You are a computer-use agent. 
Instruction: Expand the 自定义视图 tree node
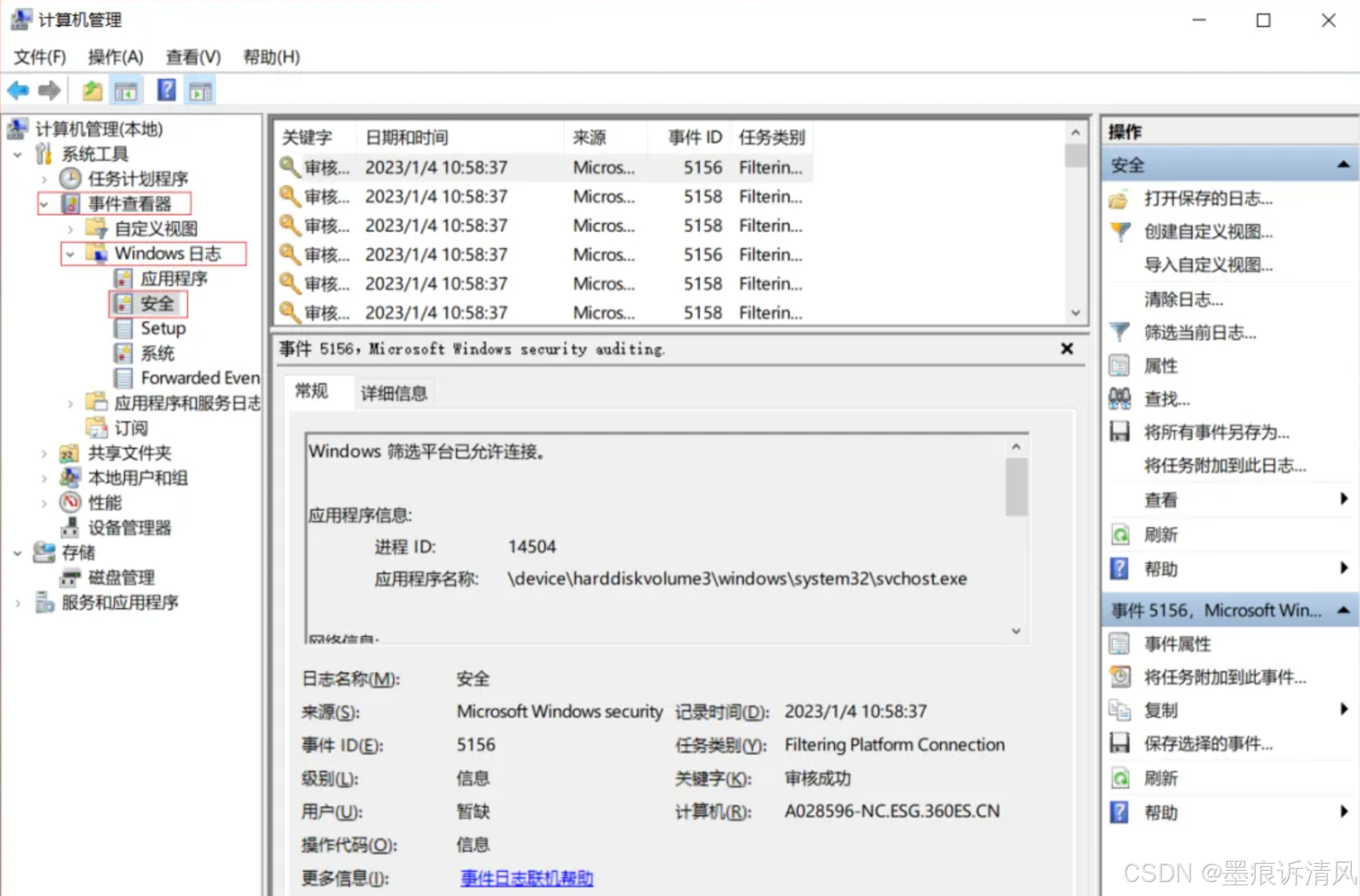70,229
